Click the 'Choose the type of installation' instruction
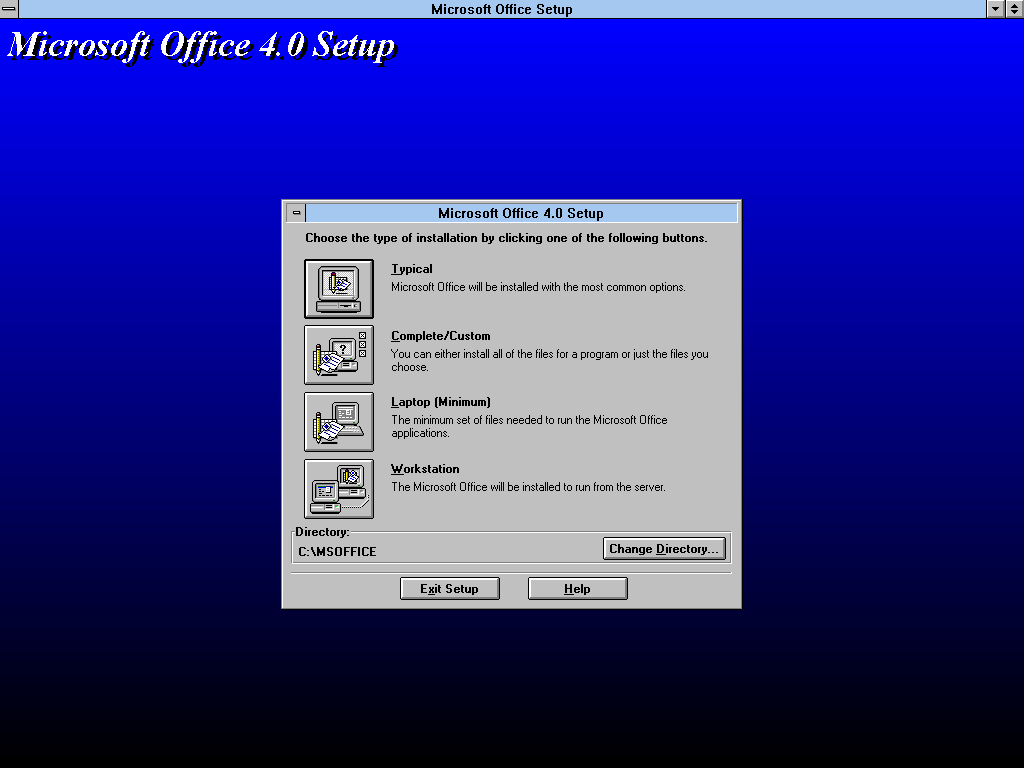Screen dimensions: 1024x768 506,238
